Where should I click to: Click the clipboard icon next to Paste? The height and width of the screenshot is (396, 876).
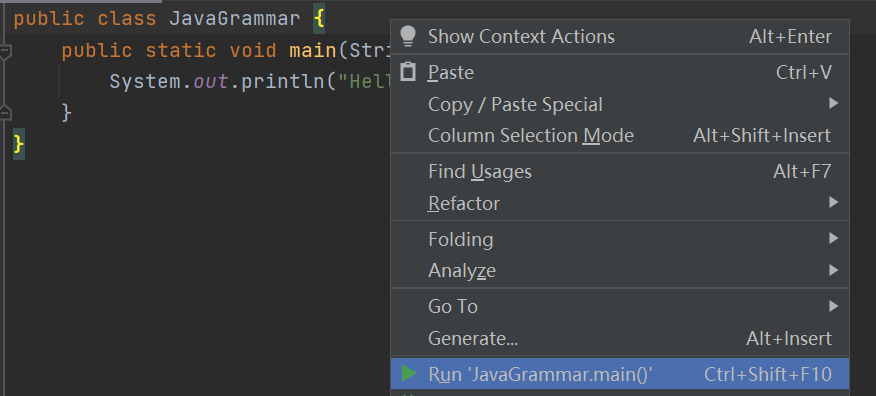pos(408,72)
